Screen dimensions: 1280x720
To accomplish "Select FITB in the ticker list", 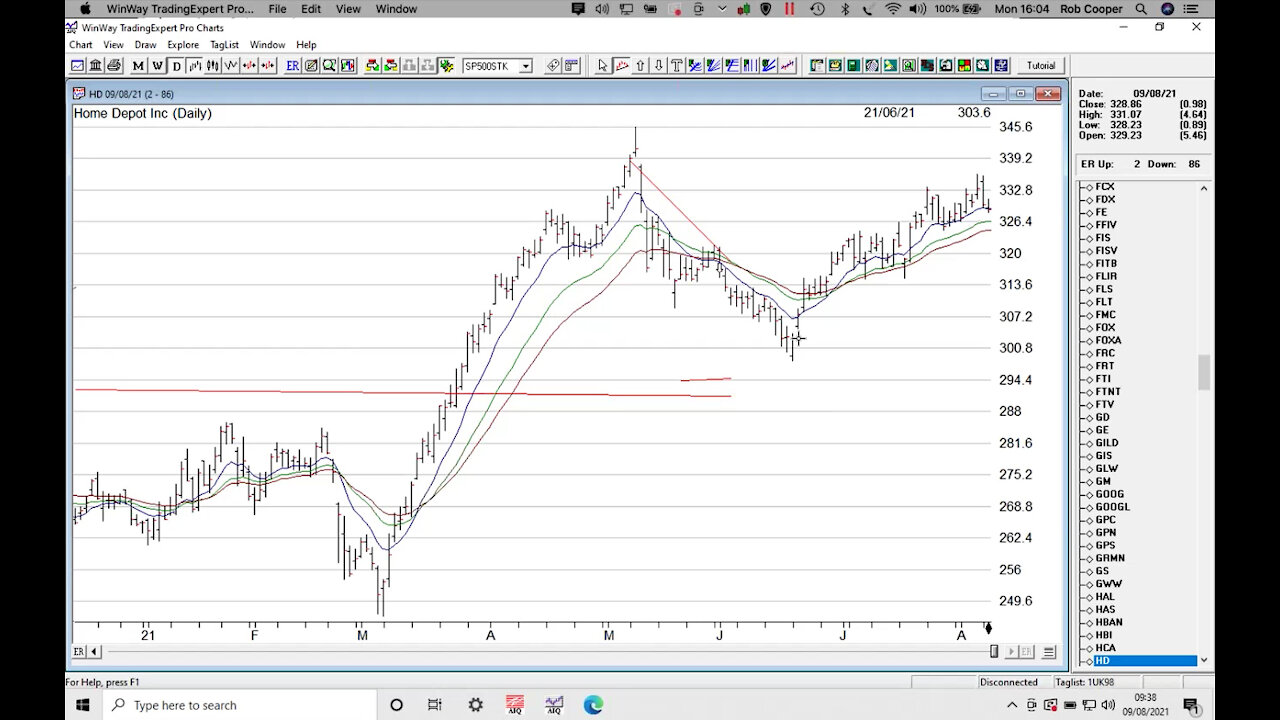I will (1105, 263).
